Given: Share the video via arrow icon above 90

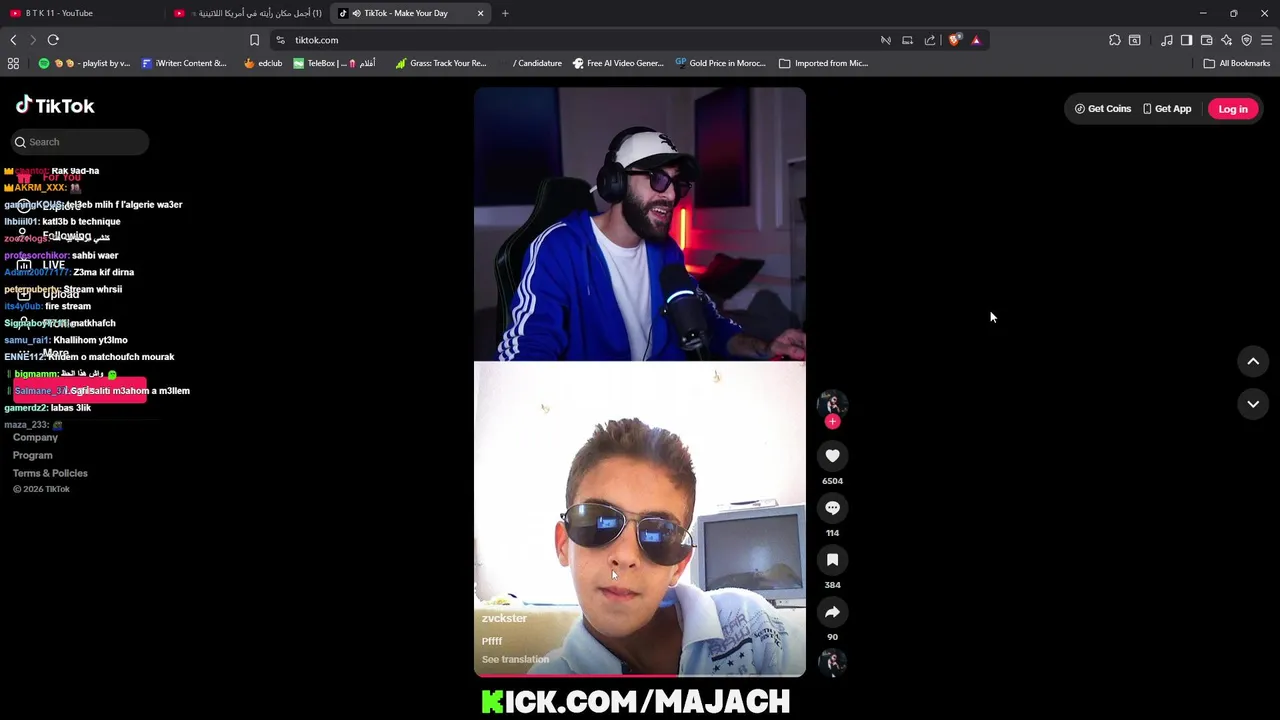Looking at the screenshot, I should point(832,612).
